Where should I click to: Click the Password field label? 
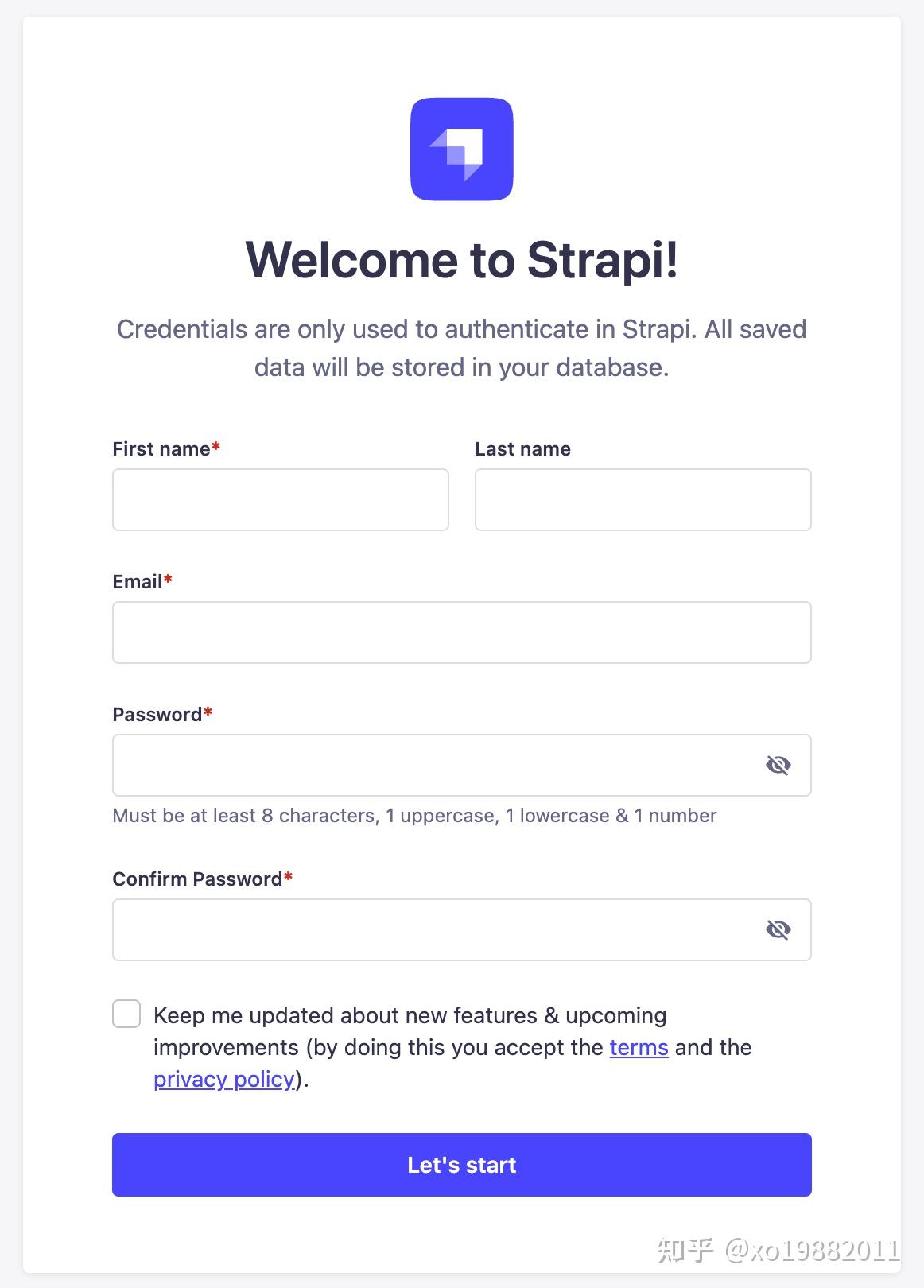click(x=157, y=714)
